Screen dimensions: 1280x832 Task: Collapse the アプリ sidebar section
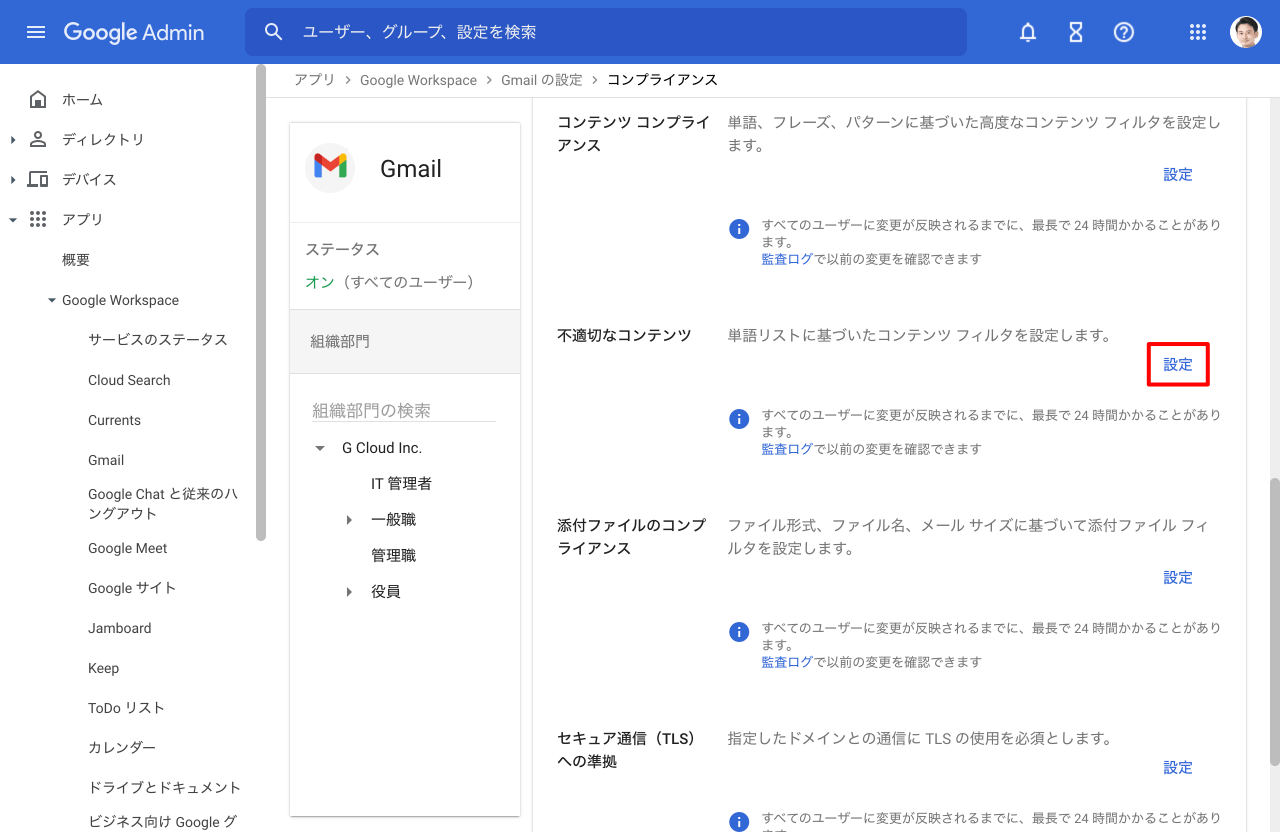click(x=13, y=219)
